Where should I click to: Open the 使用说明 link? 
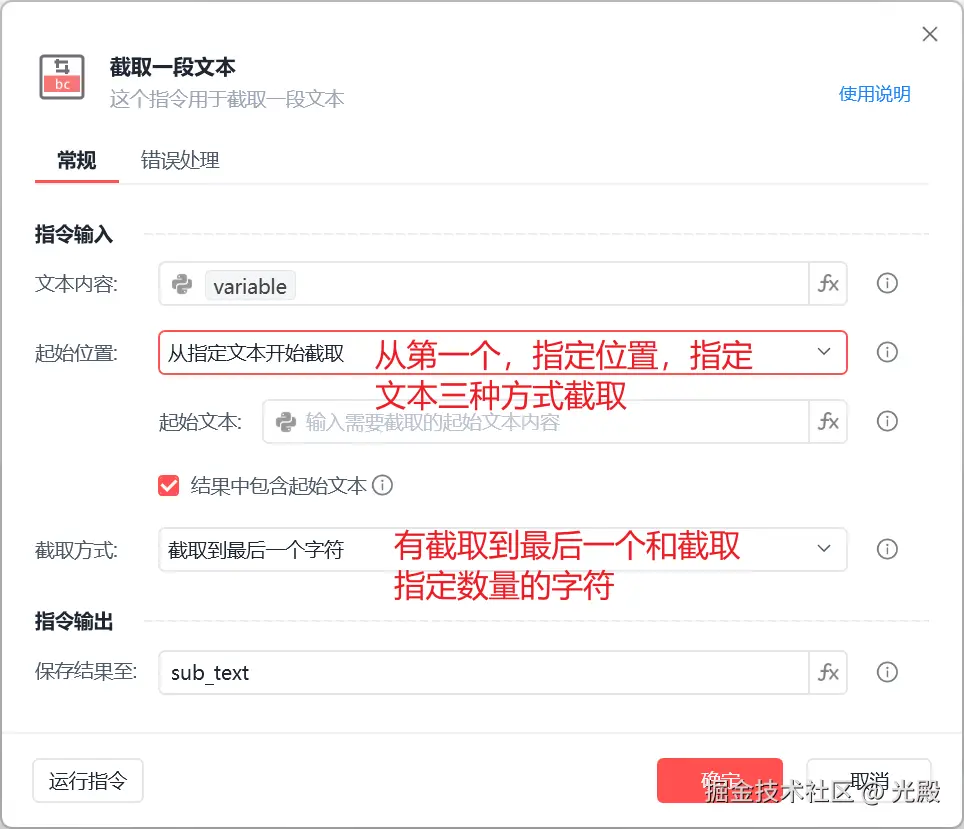point(874,94)
